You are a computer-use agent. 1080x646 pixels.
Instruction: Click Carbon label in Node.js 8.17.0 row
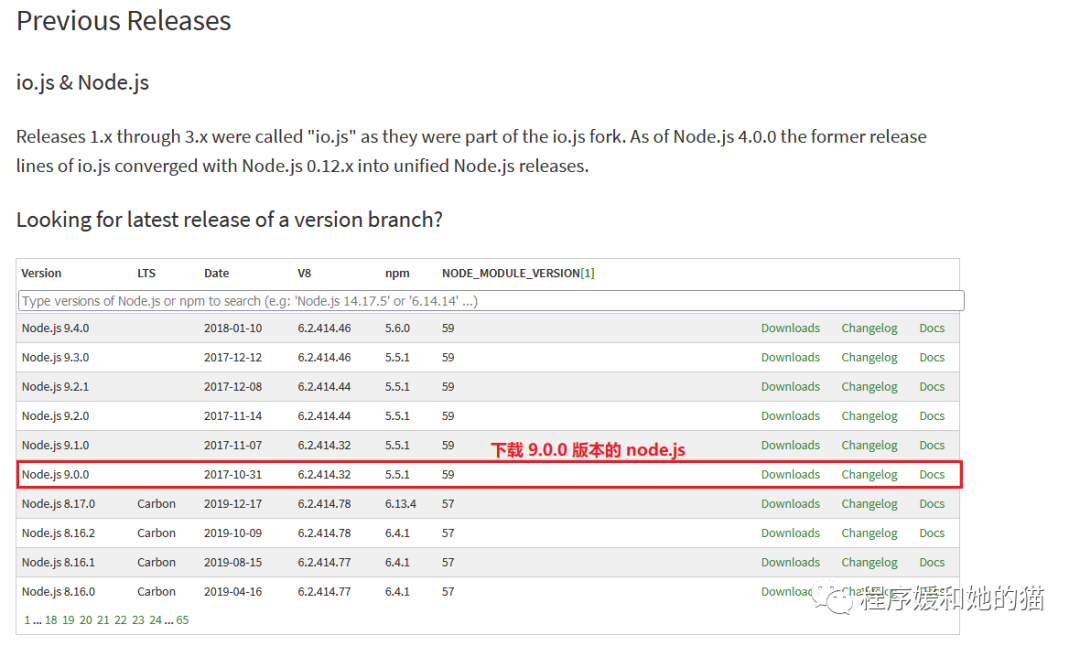click(156, 504)
